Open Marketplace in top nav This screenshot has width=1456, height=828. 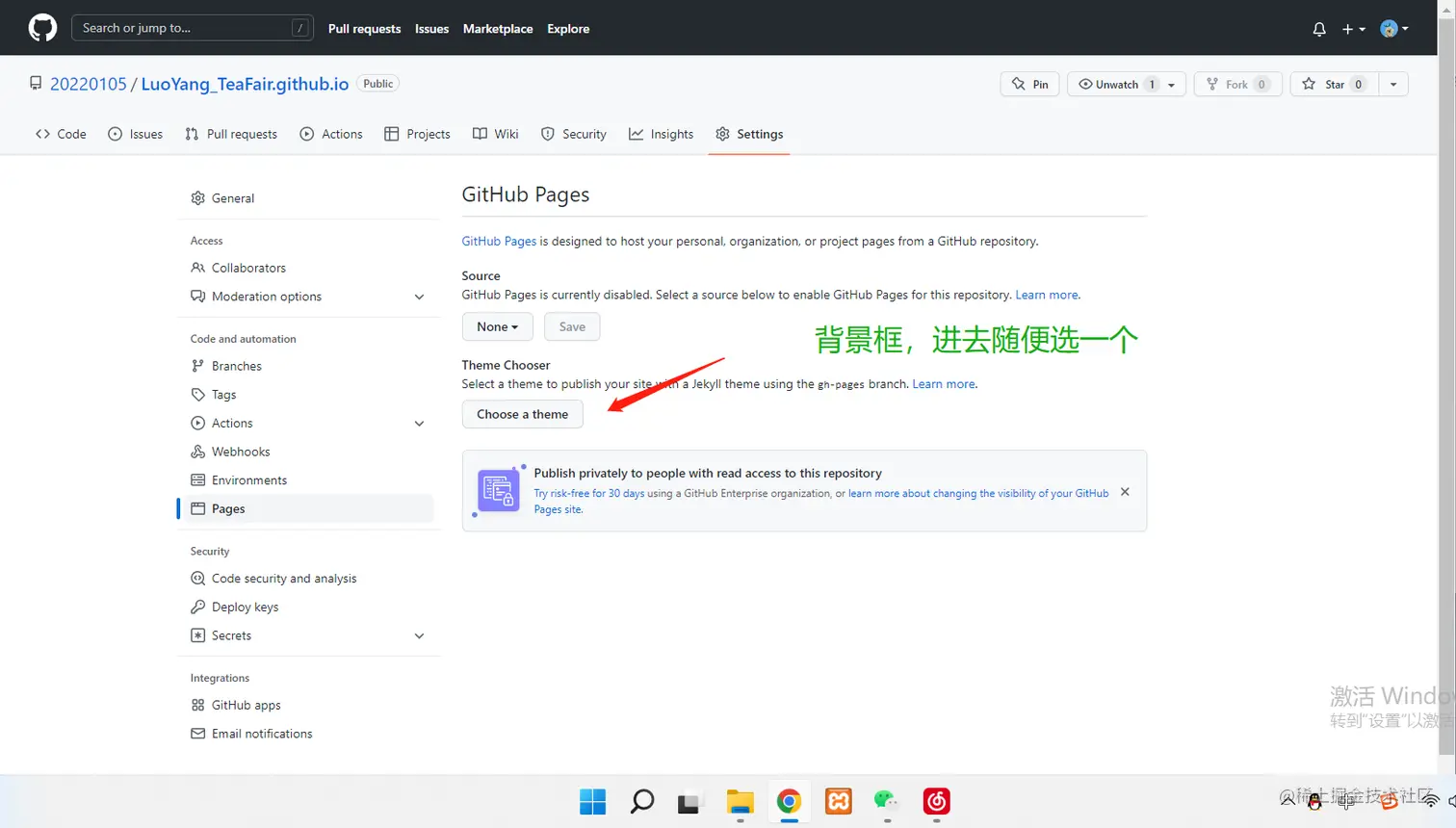coord(498,29)
